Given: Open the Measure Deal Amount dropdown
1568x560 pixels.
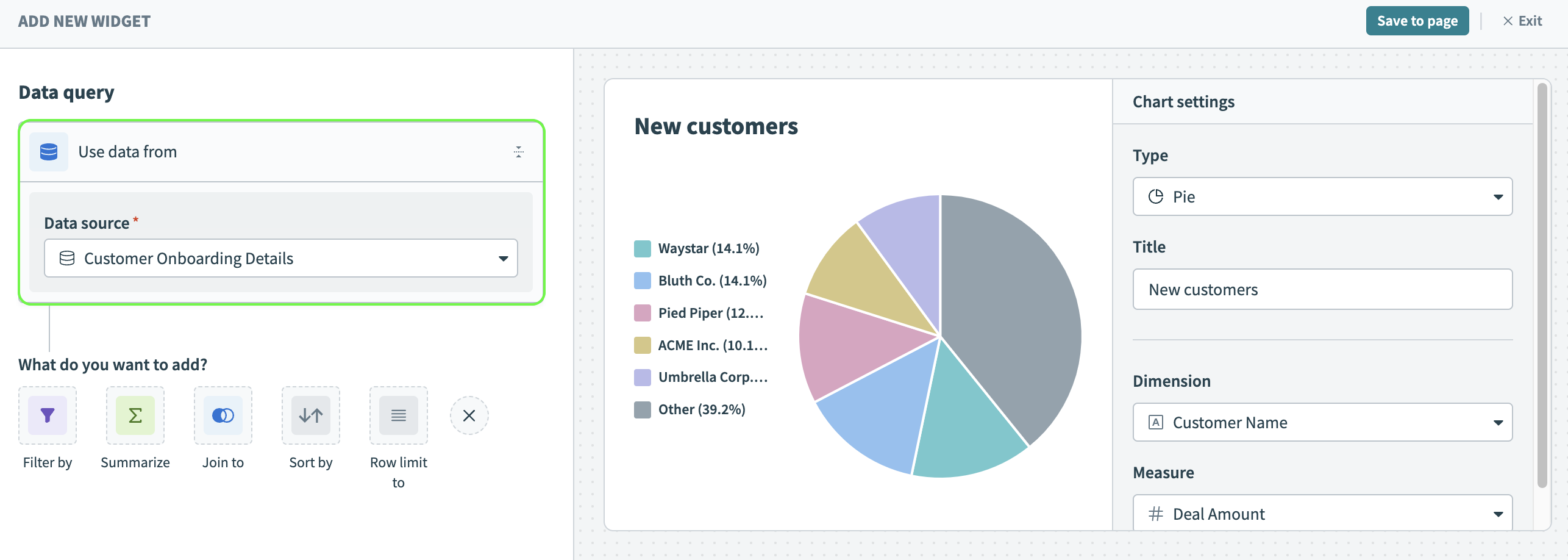Looking at the screenshot, I should pyautogui.click(x=1322, y=514).
